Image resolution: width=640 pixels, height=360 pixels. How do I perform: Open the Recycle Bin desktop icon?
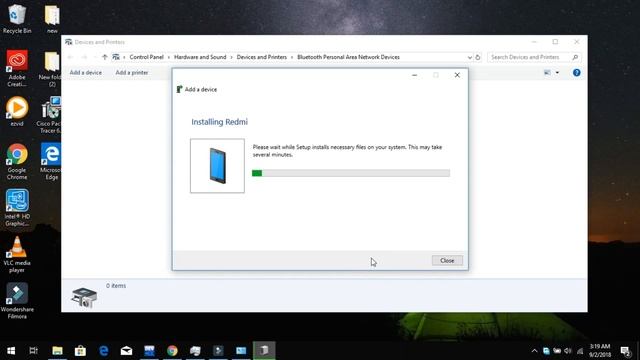click(17, 19)
